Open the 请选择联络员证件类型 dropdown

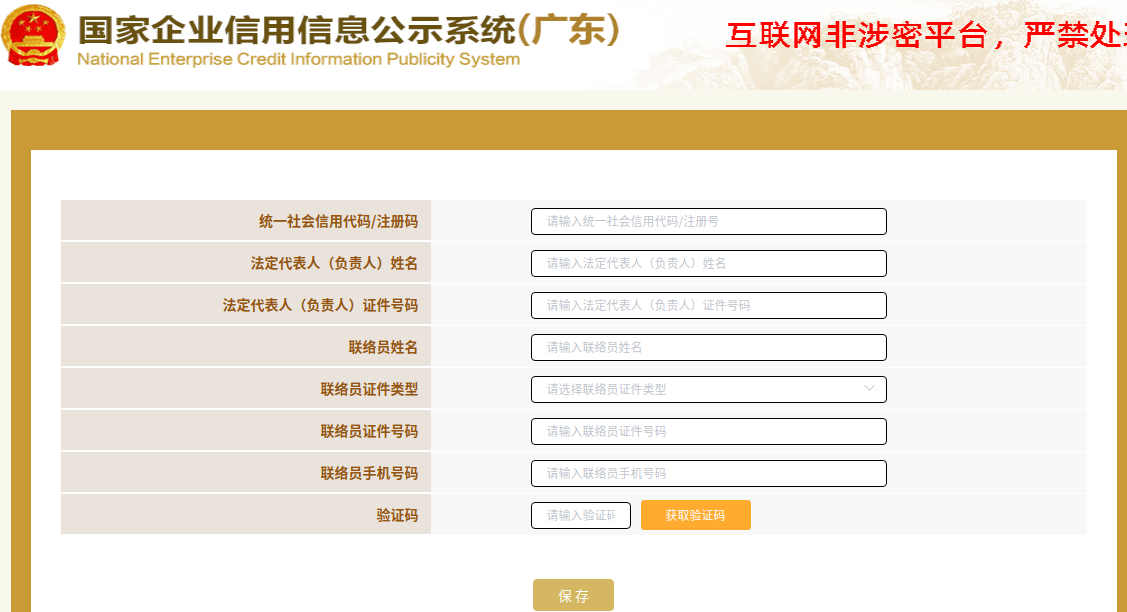(700, 390)
